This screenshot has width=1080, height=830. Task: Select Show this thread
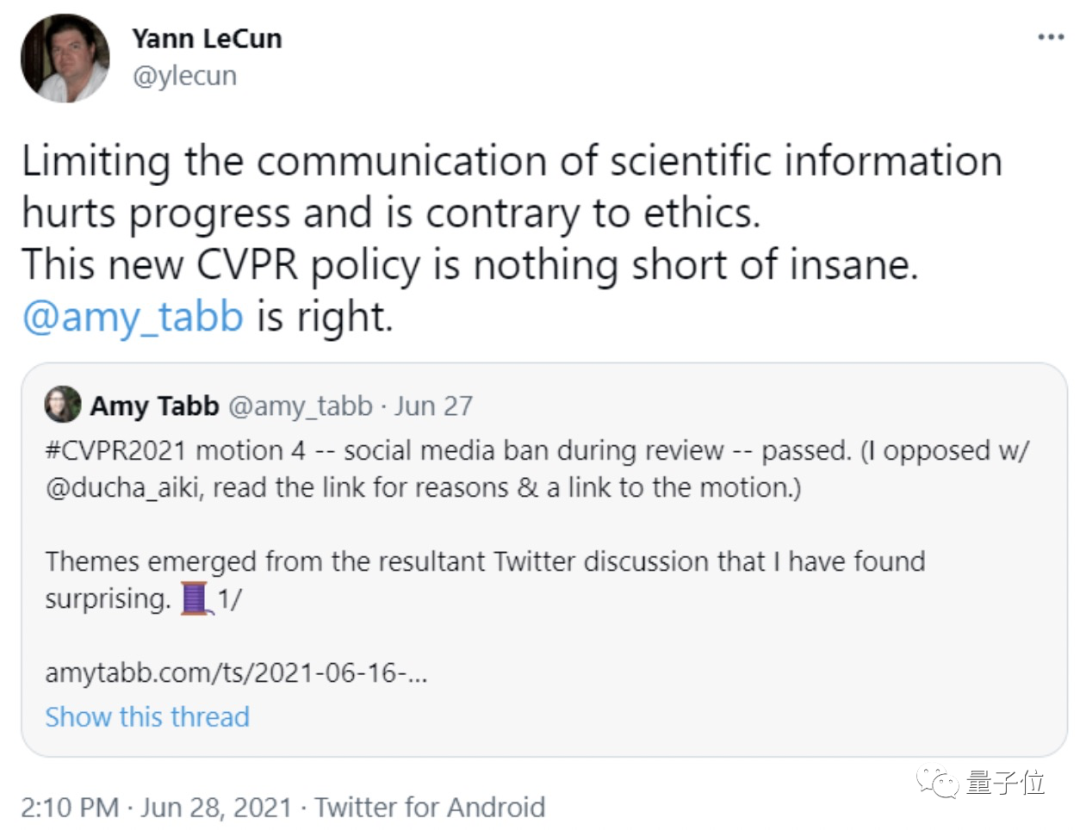(147, 717)
